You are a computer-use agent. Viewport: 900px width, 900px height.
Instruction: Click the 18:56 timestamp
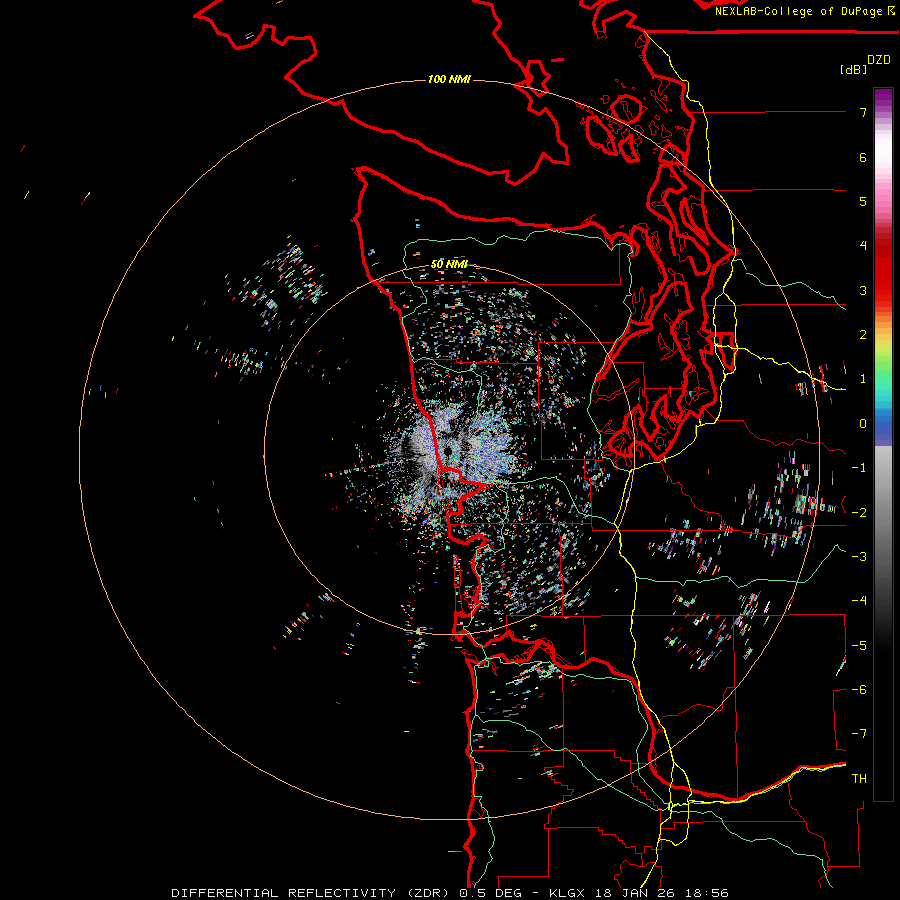pyautogui.click(x=705, y=893)
